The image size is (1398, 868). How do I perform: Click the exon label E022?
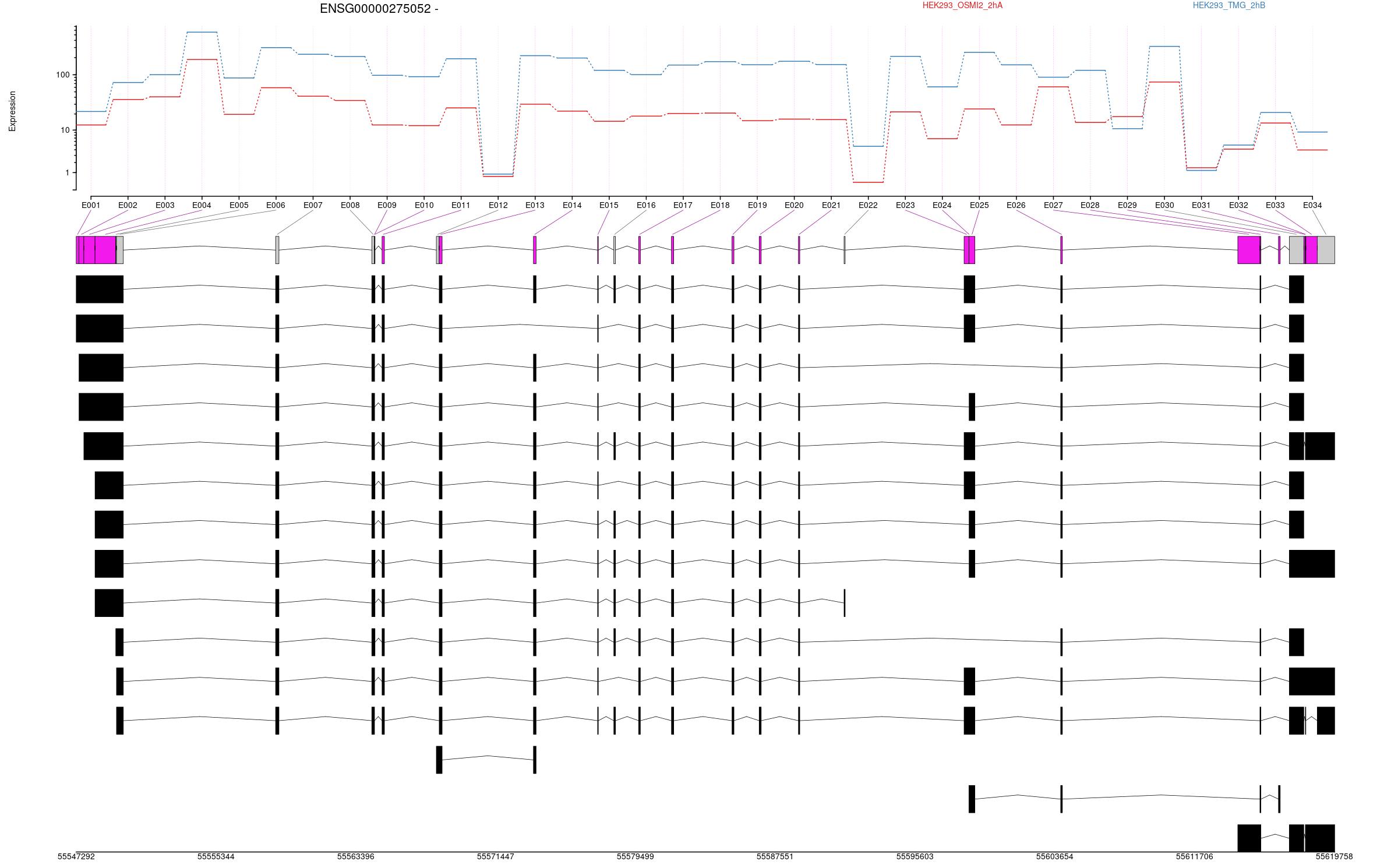pos(868,205)
